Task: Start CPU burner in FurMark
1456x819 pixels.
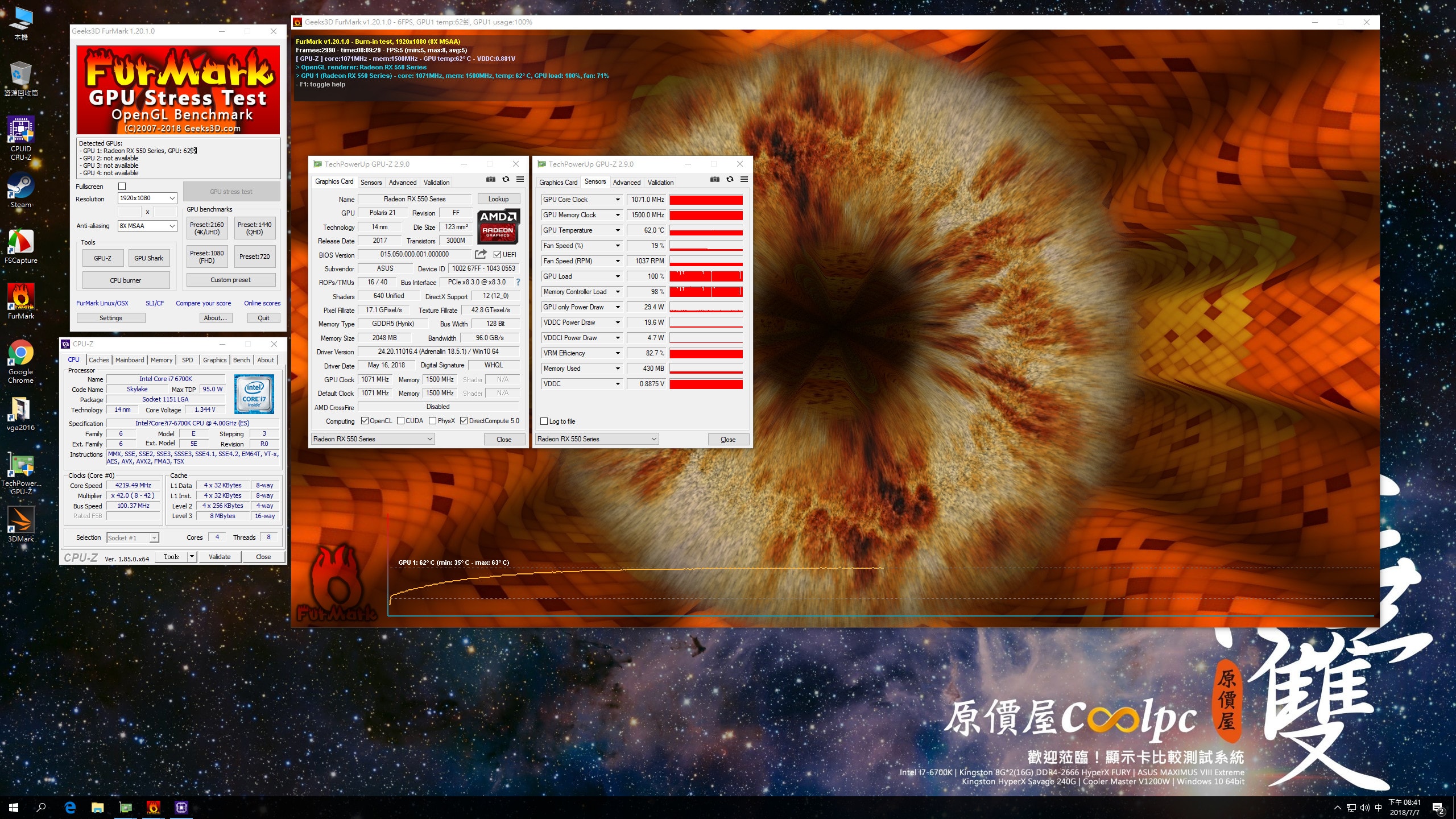Action: click(126, 280)
